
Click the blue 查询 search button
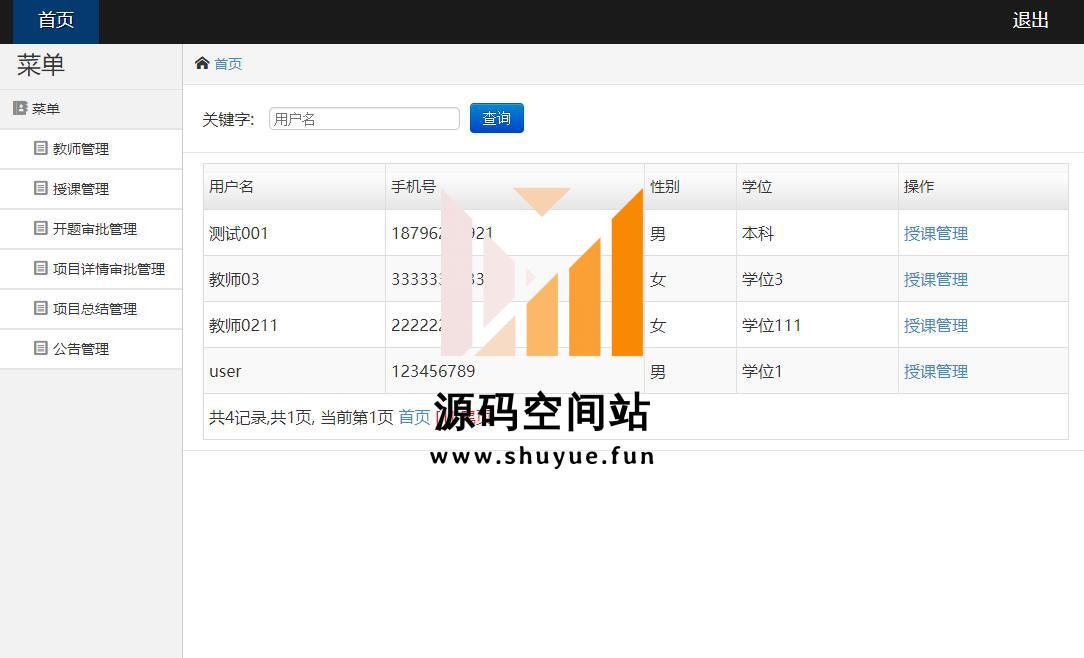coord(496,118)
